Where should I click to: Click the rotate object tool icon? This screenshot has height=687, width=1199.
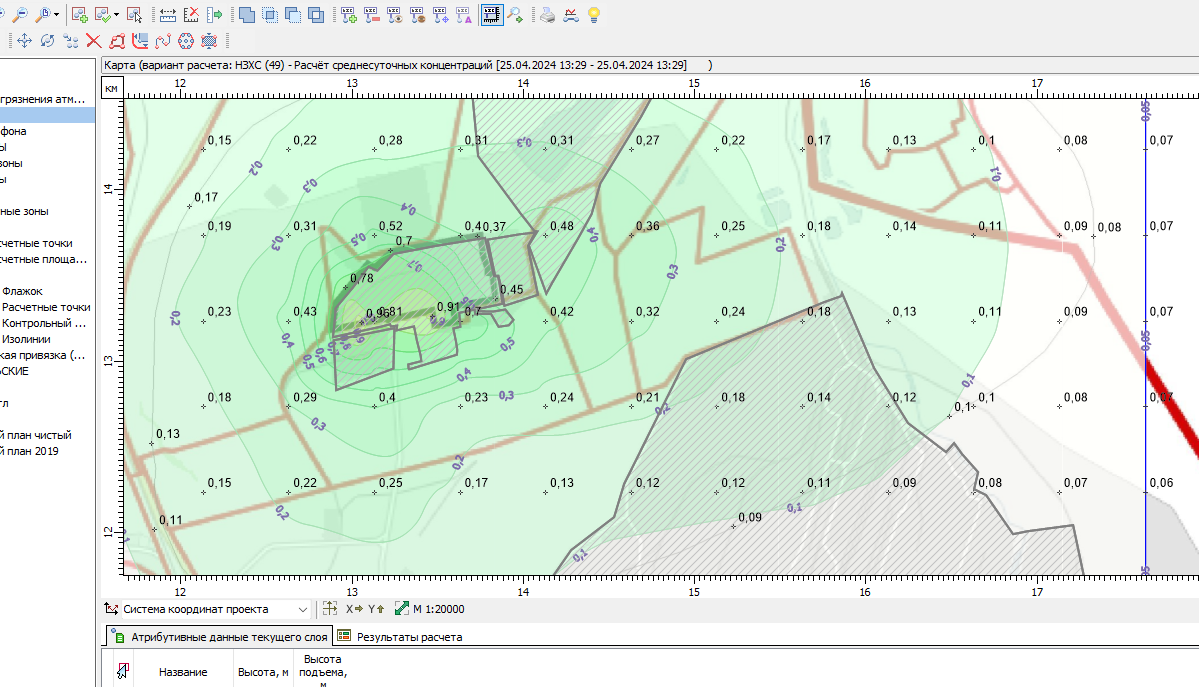click(47, 41)
